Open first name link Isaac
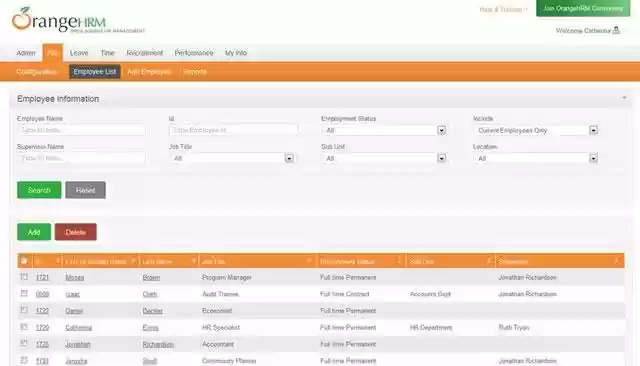This screenshot has width=640, height=366. [x=73, y=294]
